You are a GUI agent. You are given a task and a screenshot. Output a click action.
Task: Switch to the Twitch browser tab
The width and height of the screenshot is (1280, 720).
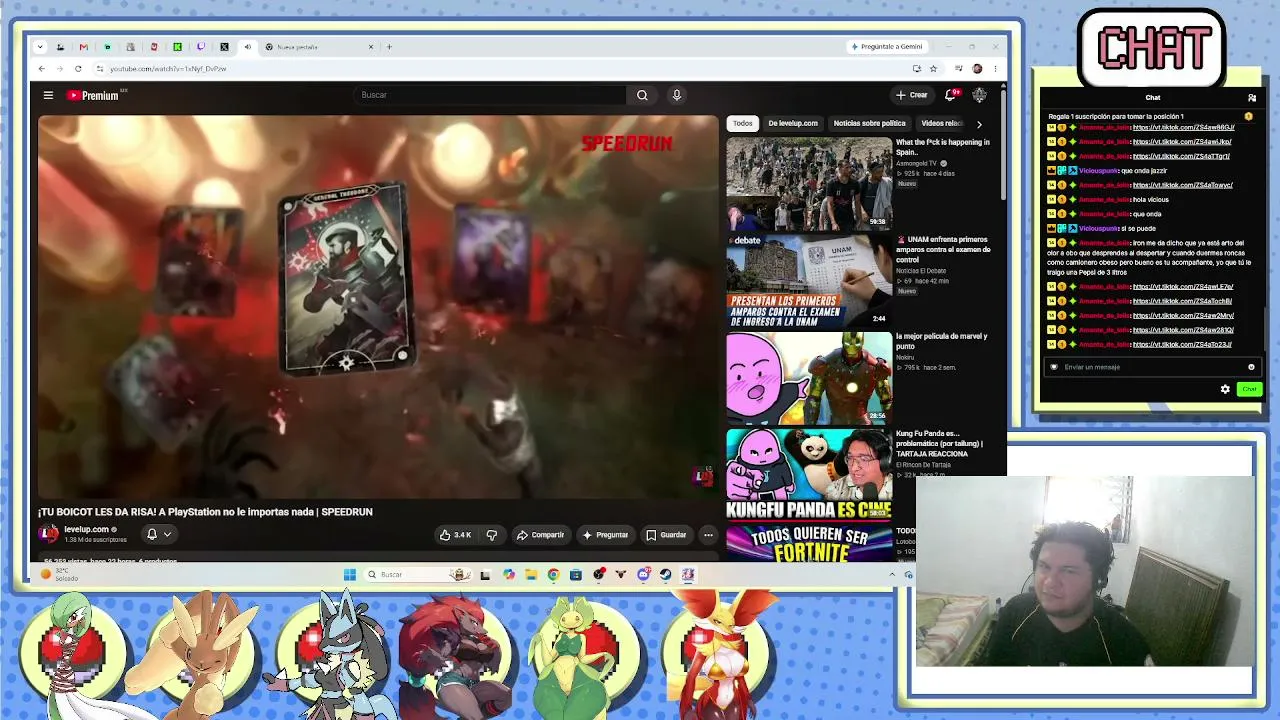[201, 47]
